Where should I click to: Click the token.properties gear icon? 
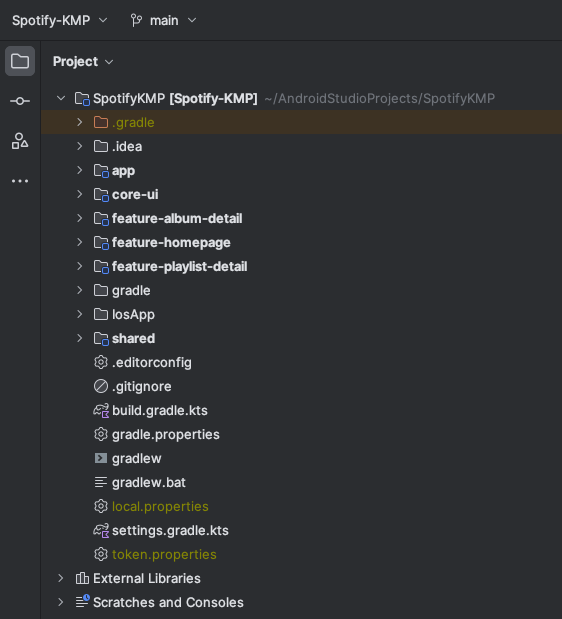101,555
